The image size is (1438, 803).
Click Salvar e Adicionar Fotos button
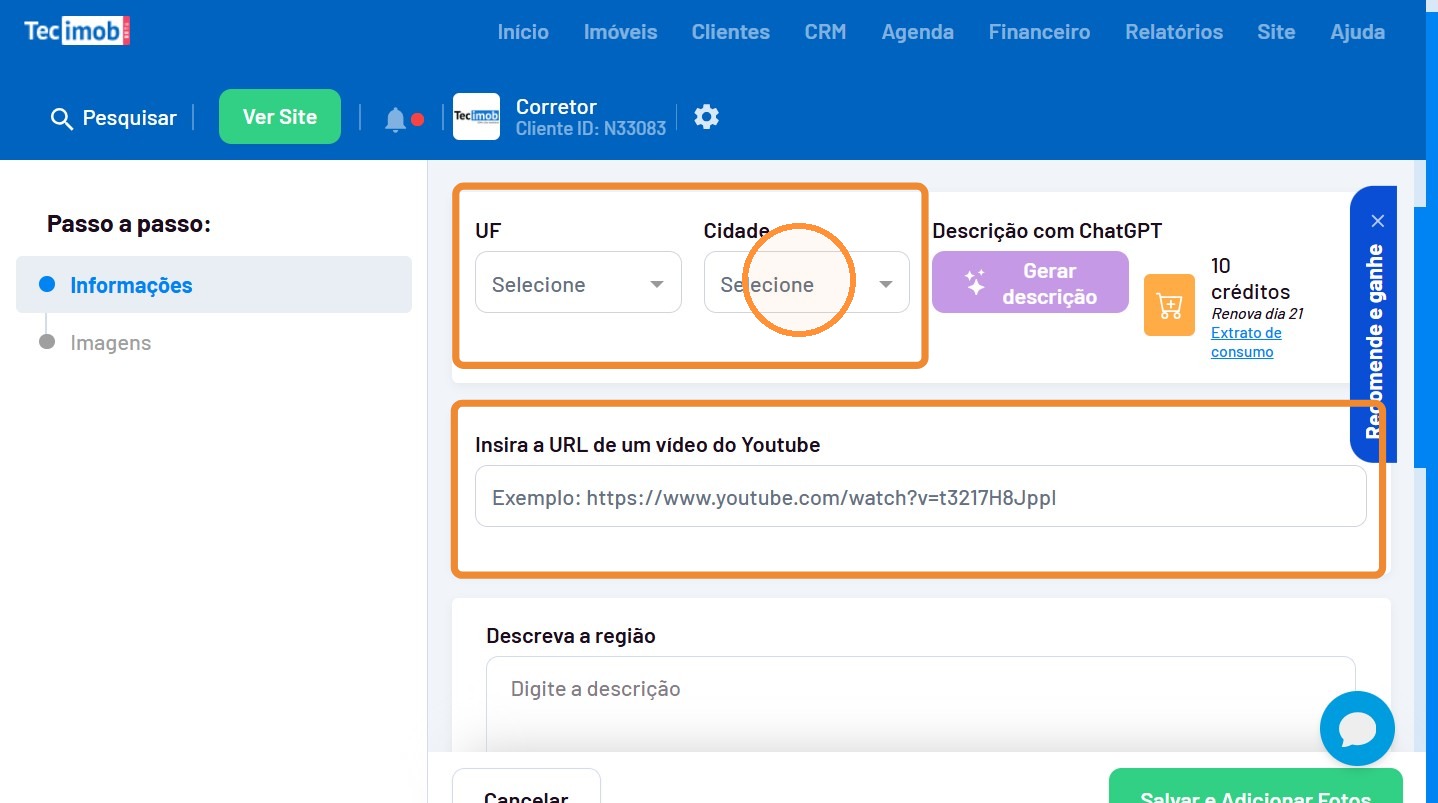[x=1255, y=786]
